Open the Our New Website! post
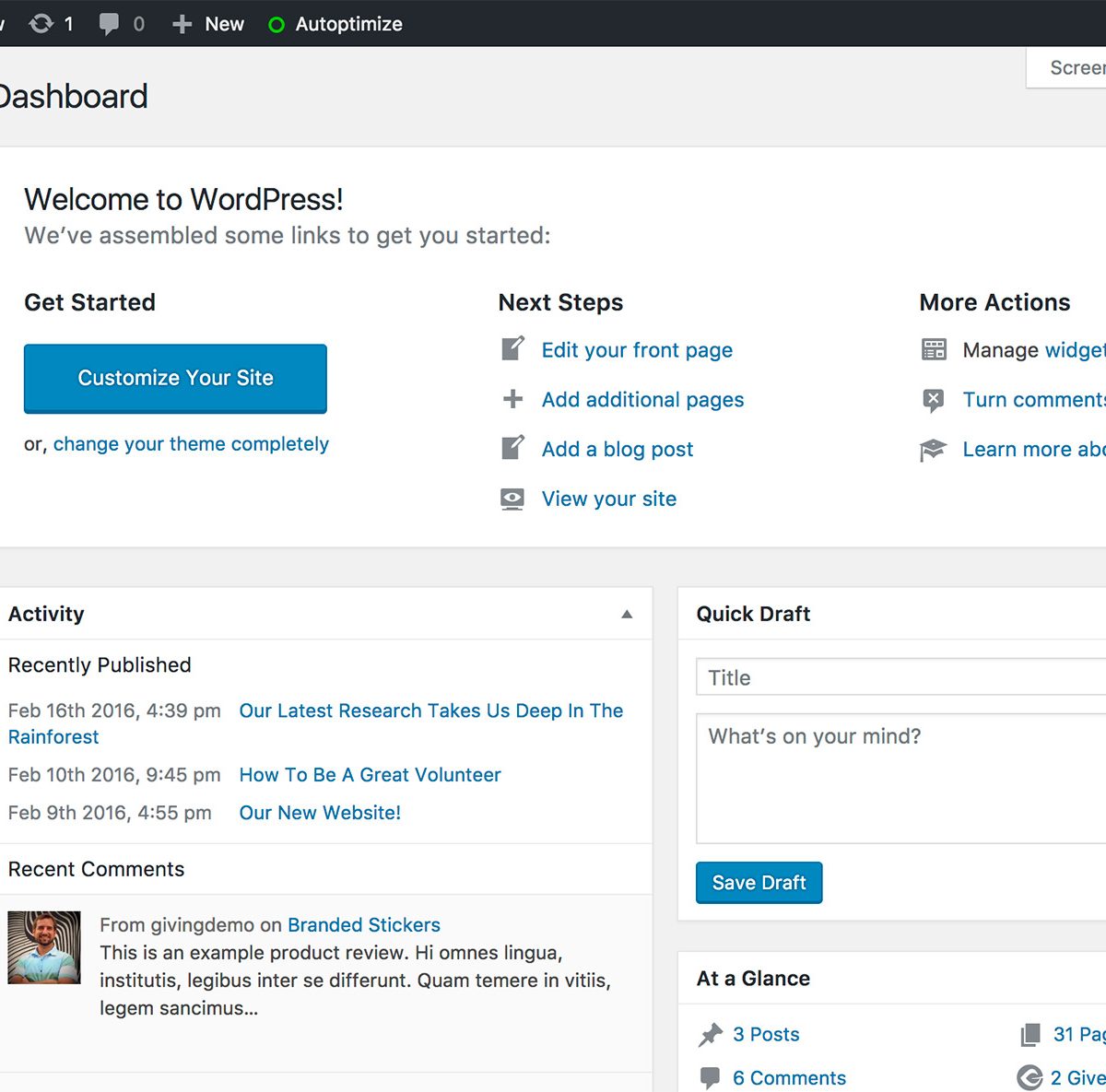1106x1092 pixels. point(320,813)
